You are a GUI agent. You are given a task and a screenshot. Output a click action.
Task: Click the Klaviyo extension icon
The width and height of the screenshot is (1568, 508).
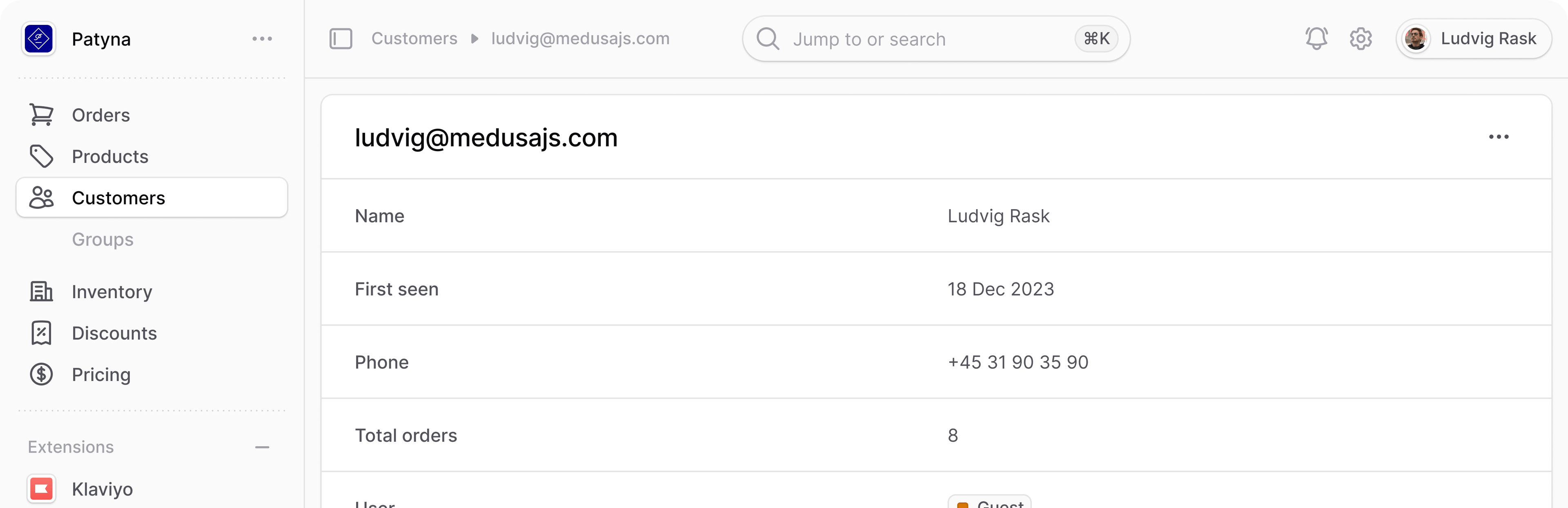(41, 488)
